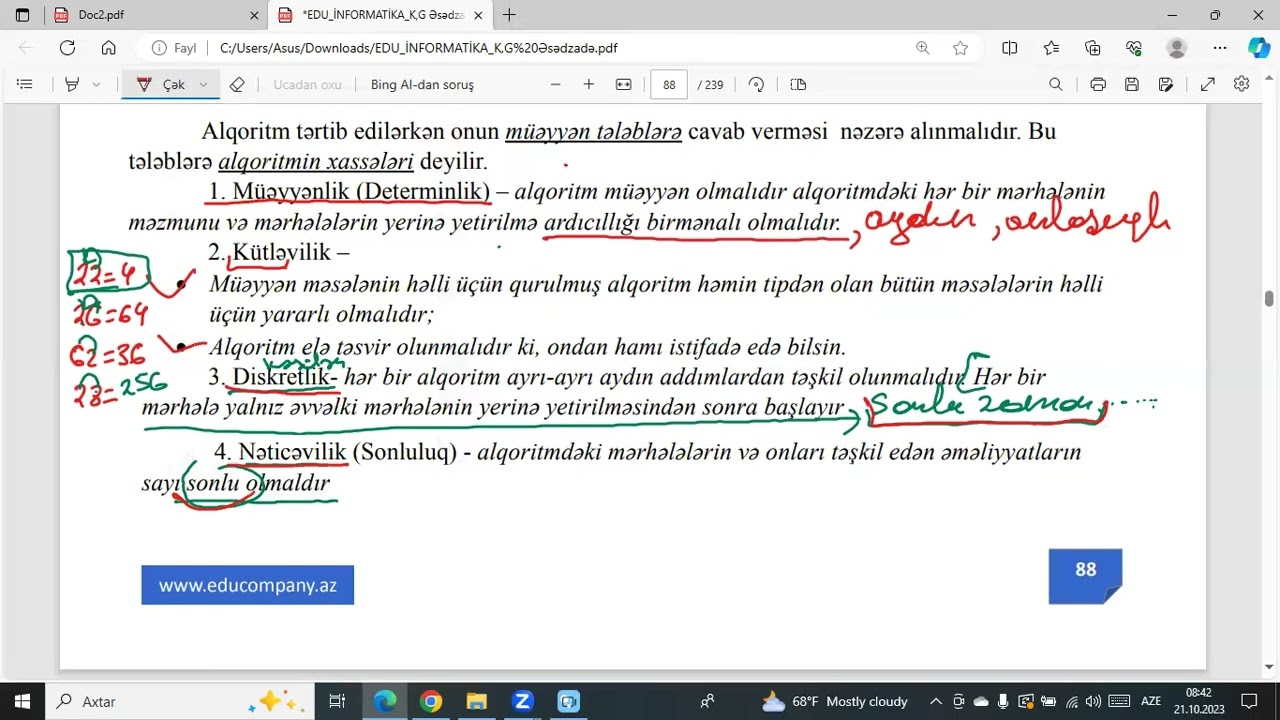Go to browser home page
This screenshot has height=720, width=1280.
click(108, 48)
